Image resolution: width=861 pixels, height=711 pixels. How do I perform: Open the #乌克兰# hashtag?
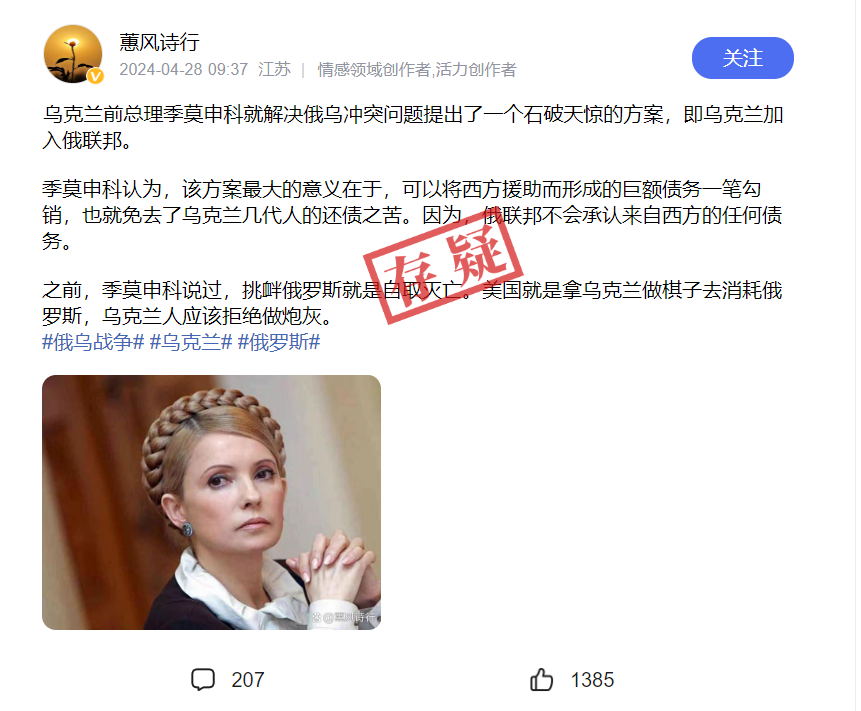pos(191,343)
